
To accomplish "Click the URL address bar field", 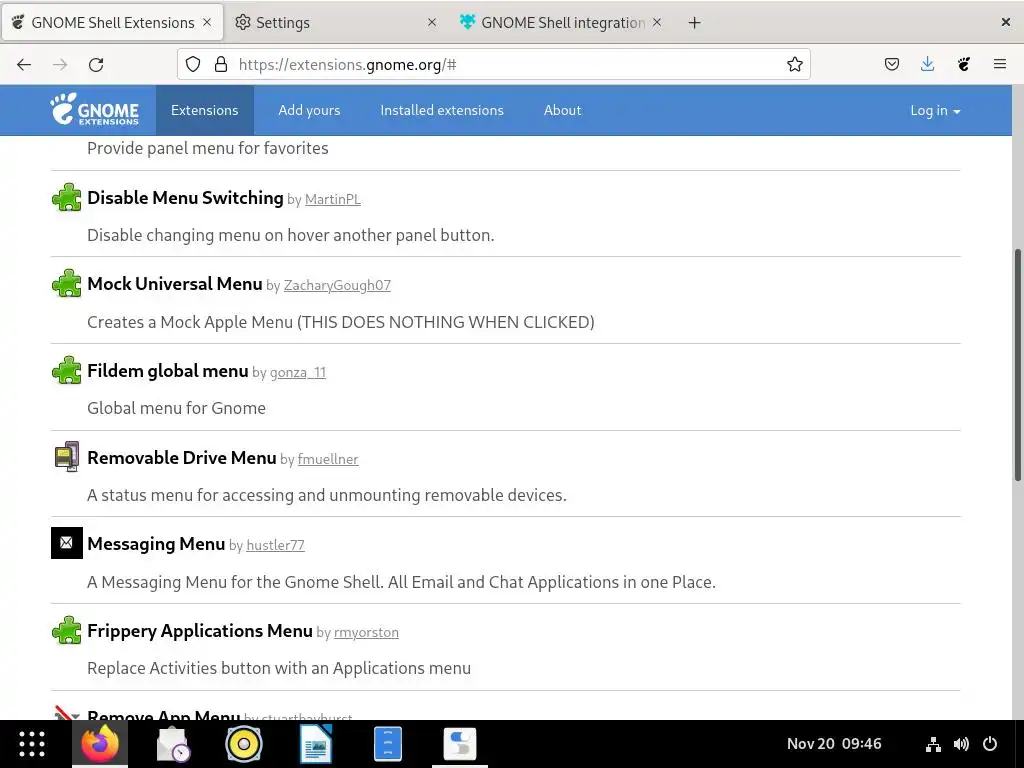I will point(493,64).
